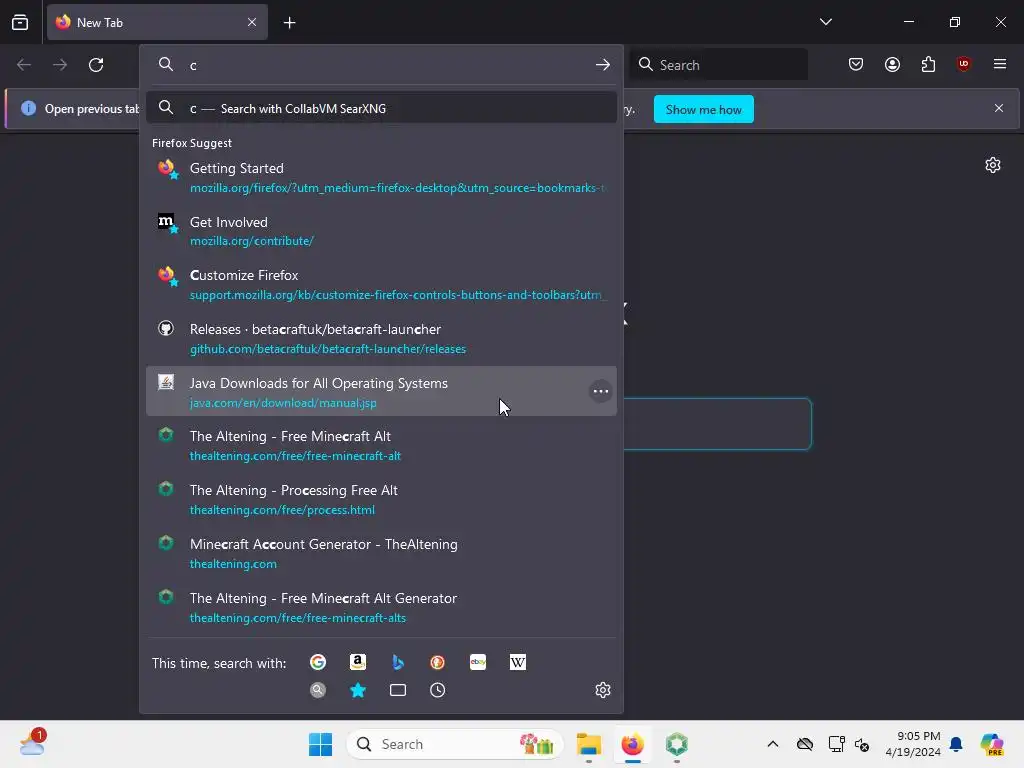Click the notification bell in the system tray
The width and height of the screenshot is (1024, 768).
pyautogui.click(x=956, y=744)
